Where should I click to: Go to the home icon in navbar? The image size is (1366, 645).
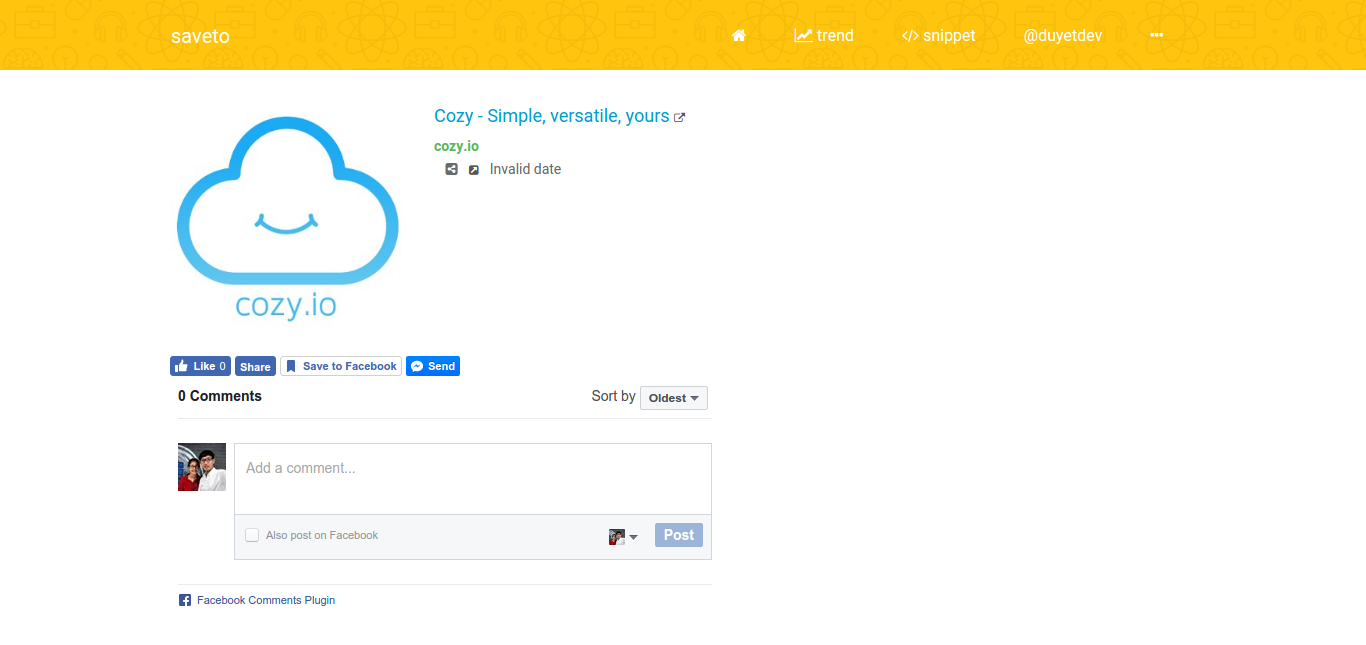[x=739, y=36]
